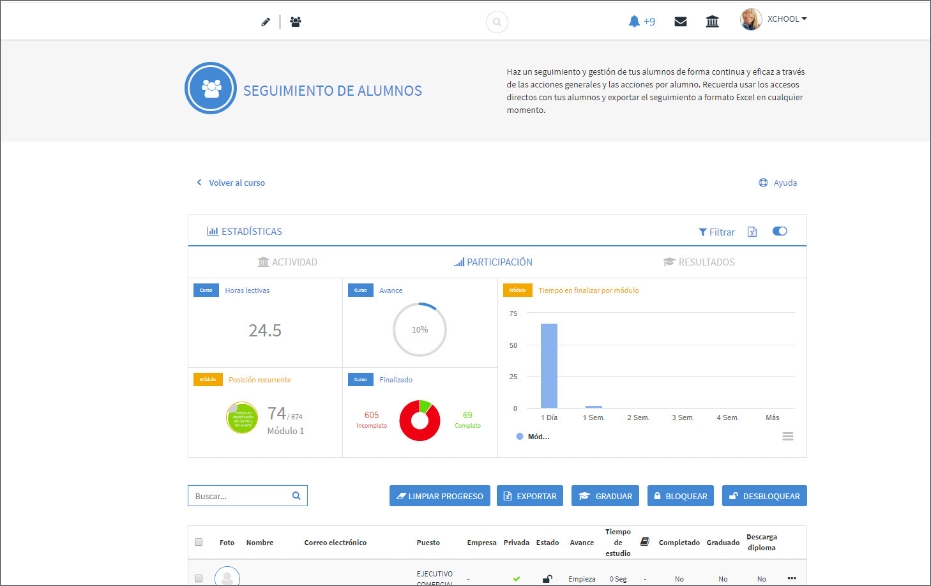Click the magnifier icon in Buscar field
931x586 pixels.
[x=296, y=496]
